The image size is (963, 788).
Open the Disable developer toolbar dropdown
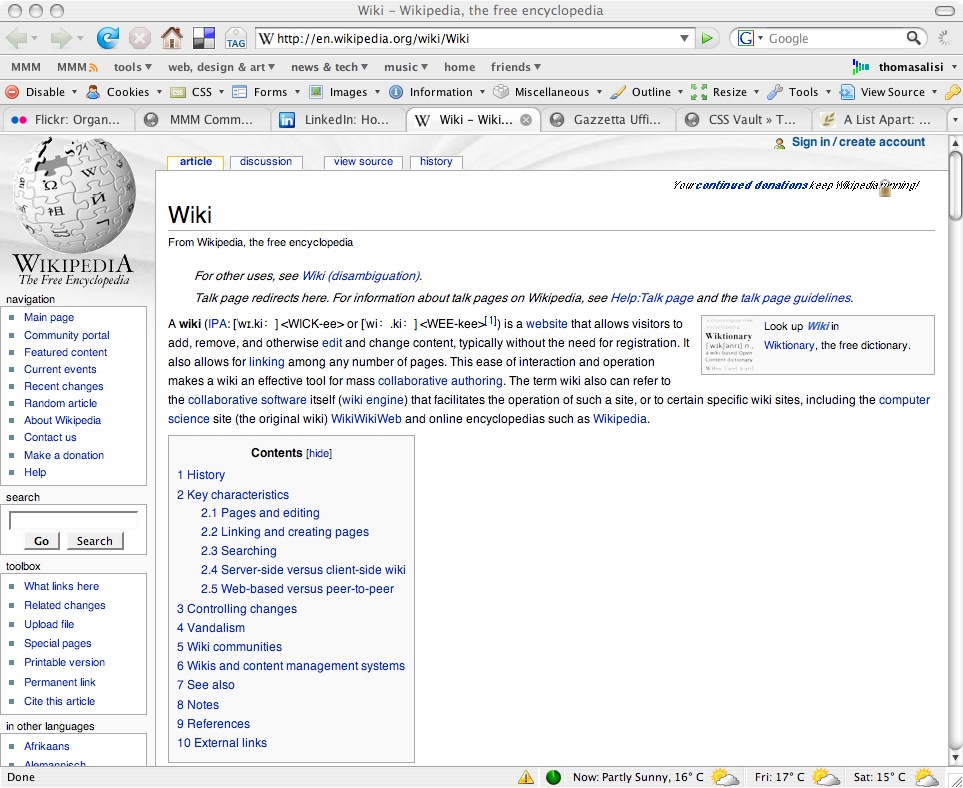click(x=38, y=92)
